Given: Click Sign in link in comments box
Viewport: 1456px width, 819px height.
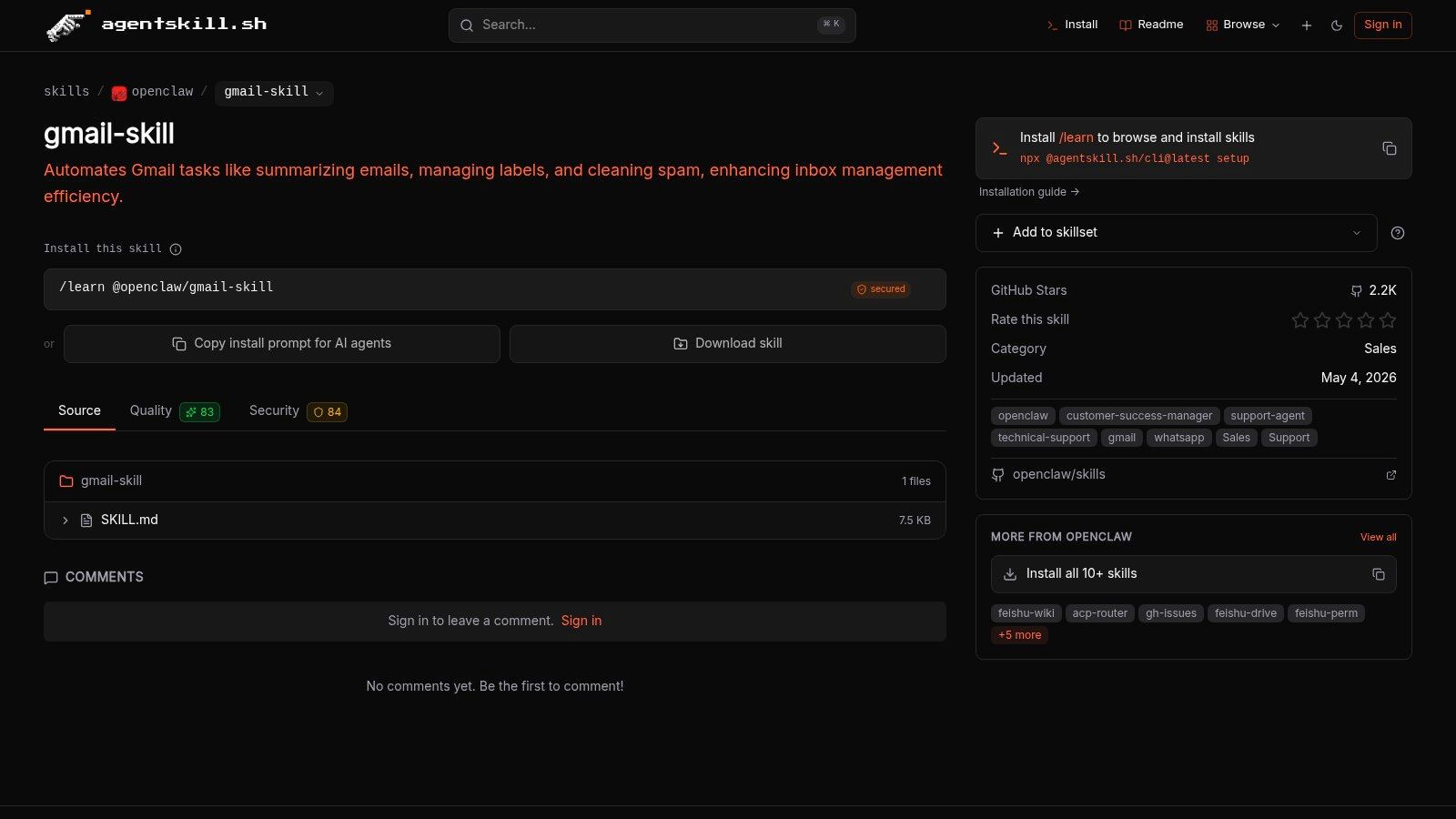Looking at the screenshot, I should coord(581,622).
